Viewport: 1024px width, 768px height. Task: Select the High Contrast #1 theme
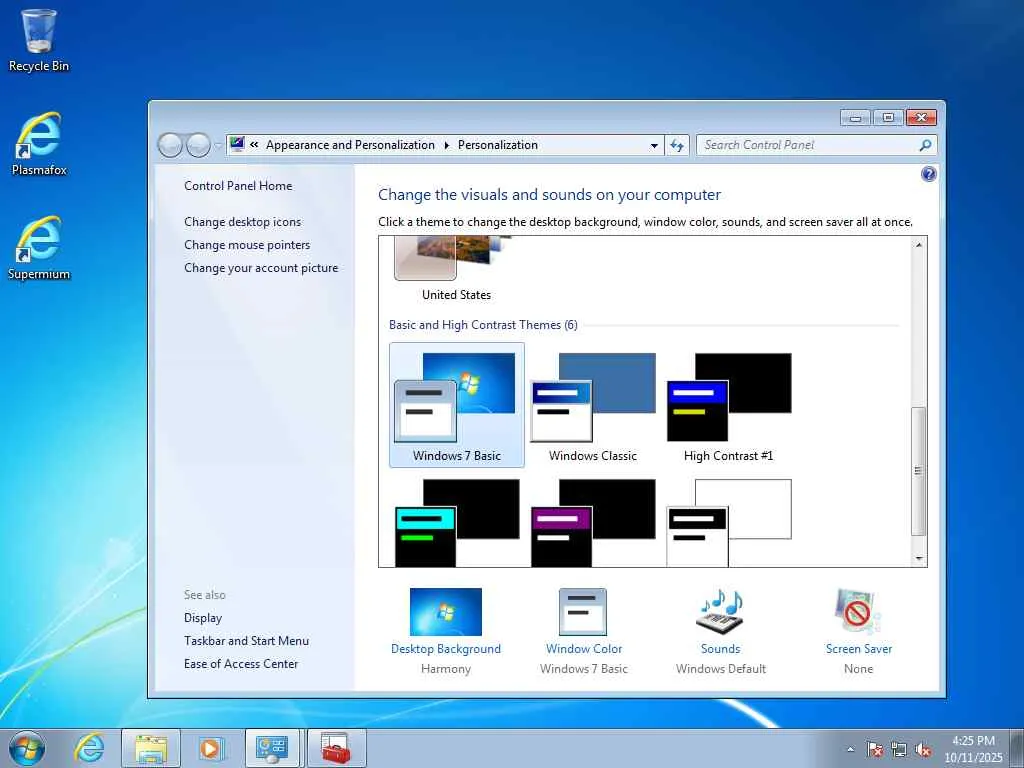click(728, 405)
